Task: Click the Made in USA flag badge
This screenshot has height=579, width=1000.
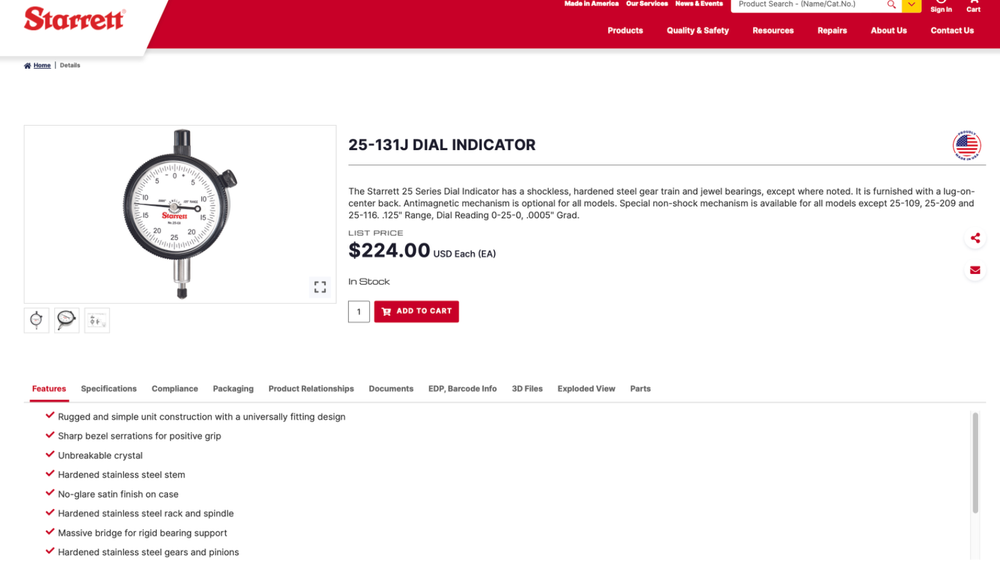Action: tap(966, 146)
